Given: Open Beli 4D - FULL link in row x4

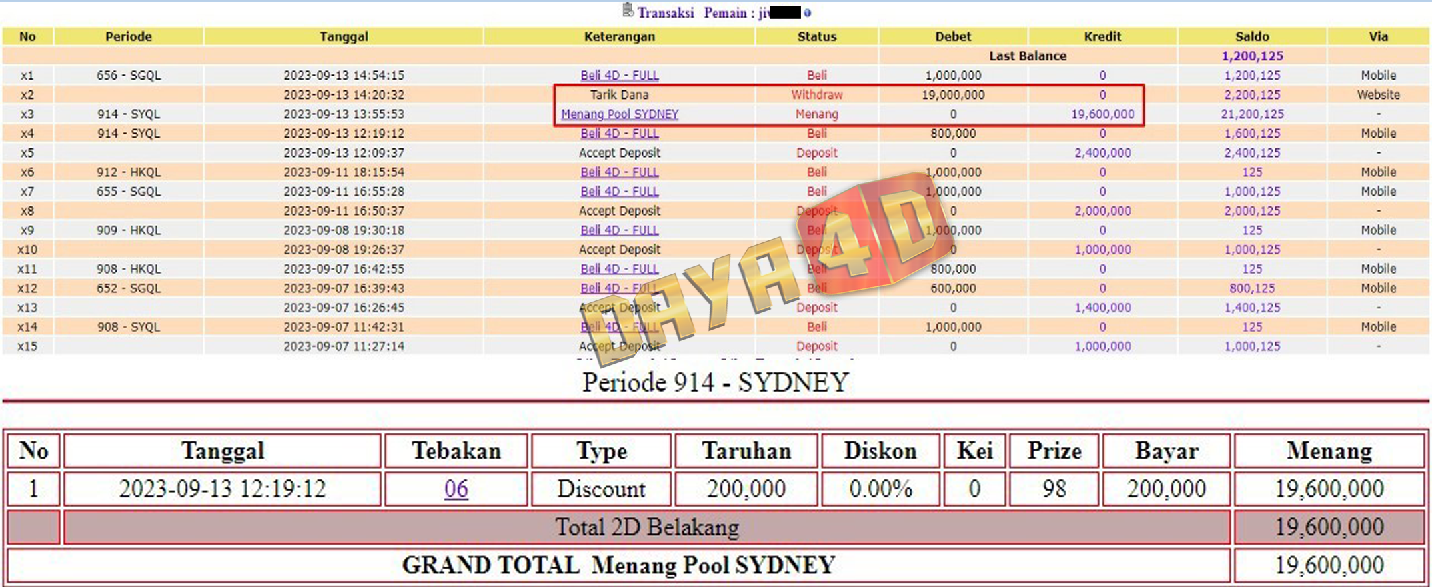Looking at the screenshot, I should 619,133.
